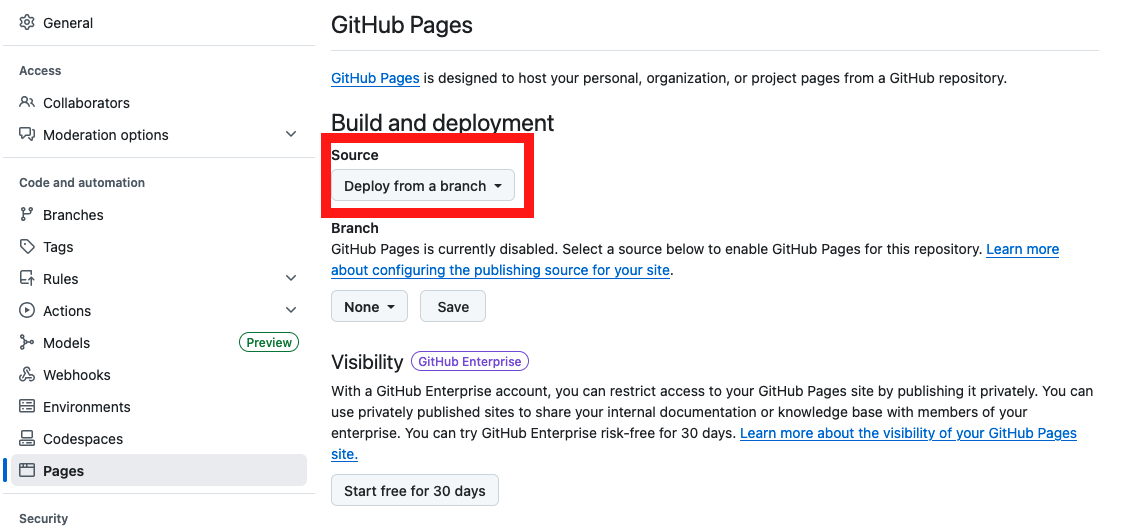Click the GitHub Enterprise badge

[469, 362]
